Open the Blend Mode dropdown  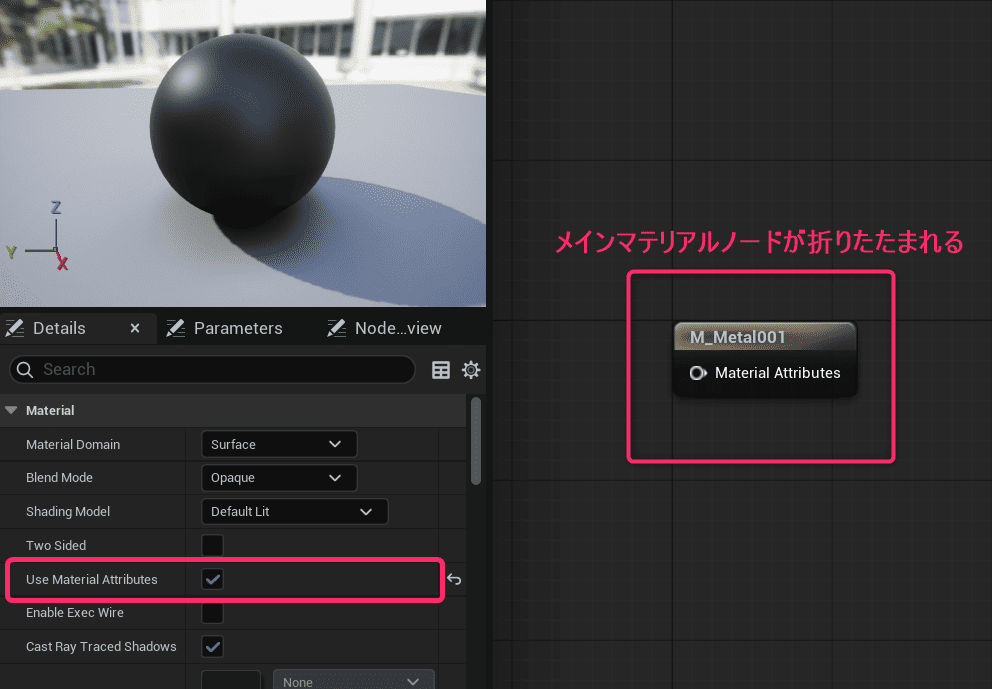[x=278, y=478]
